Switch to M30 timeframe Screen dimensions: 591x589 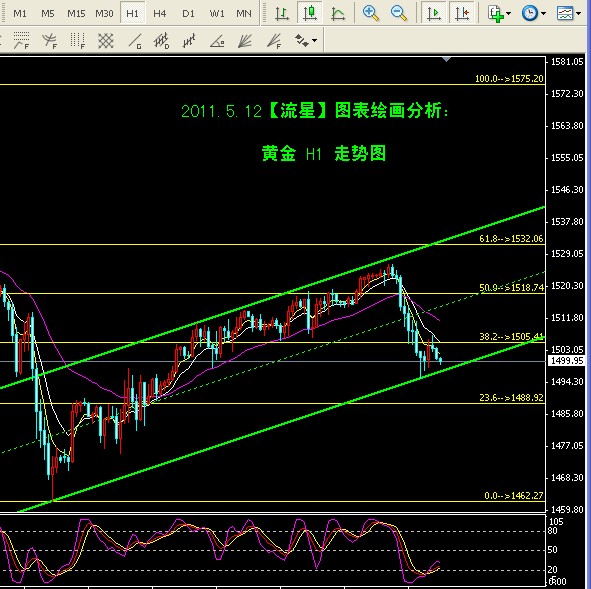click(104, 14)
